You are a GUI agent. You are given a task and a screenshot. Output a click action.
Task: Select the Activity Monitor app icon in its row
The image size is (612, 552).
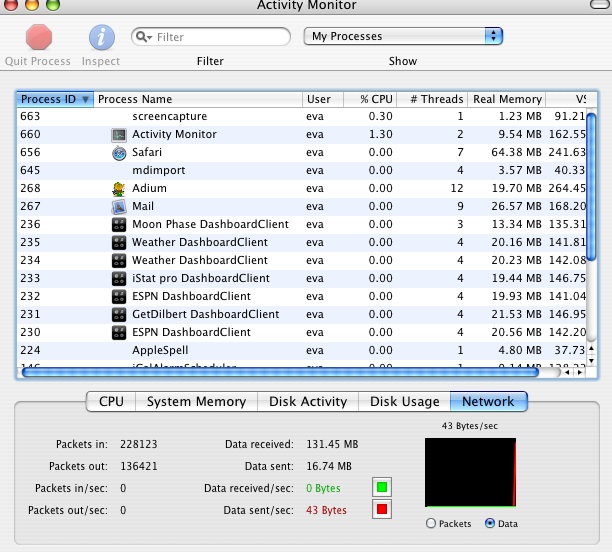pyautogui.click(x=119, y=135)
